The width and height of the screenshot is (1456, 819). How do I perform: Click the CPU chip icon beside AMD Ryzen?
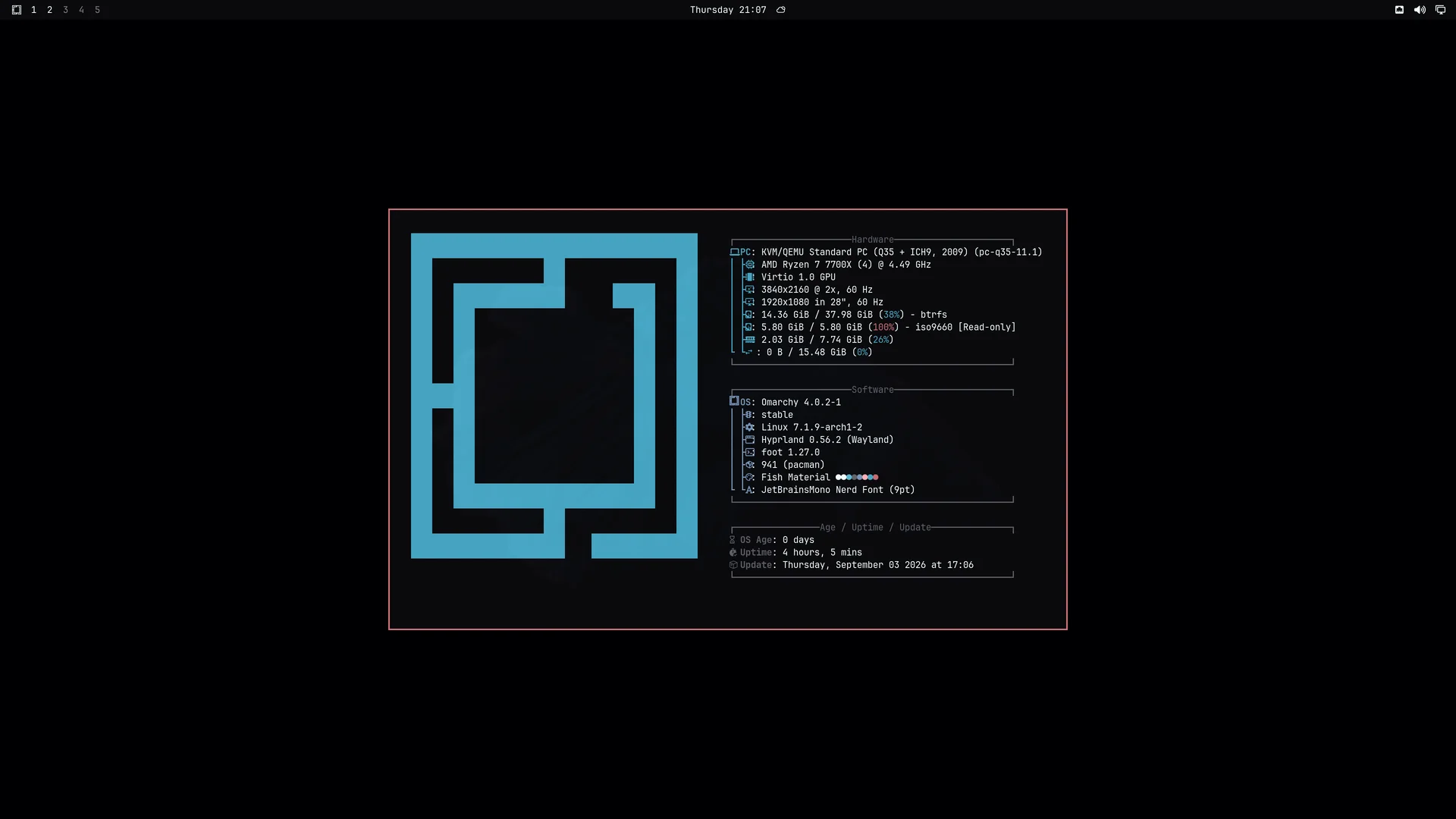click(749, 265)
